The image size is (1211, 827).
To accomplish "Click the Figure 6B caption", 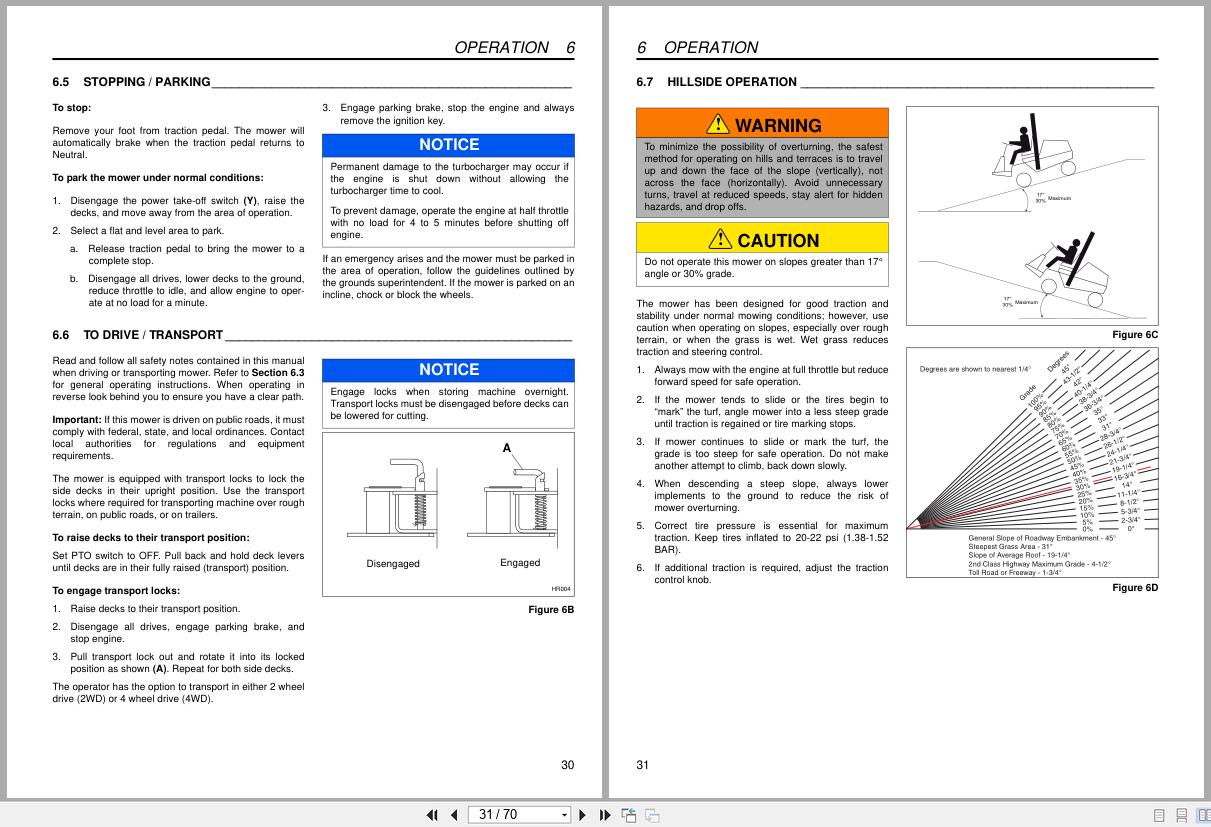I will [x=551, y=609].
